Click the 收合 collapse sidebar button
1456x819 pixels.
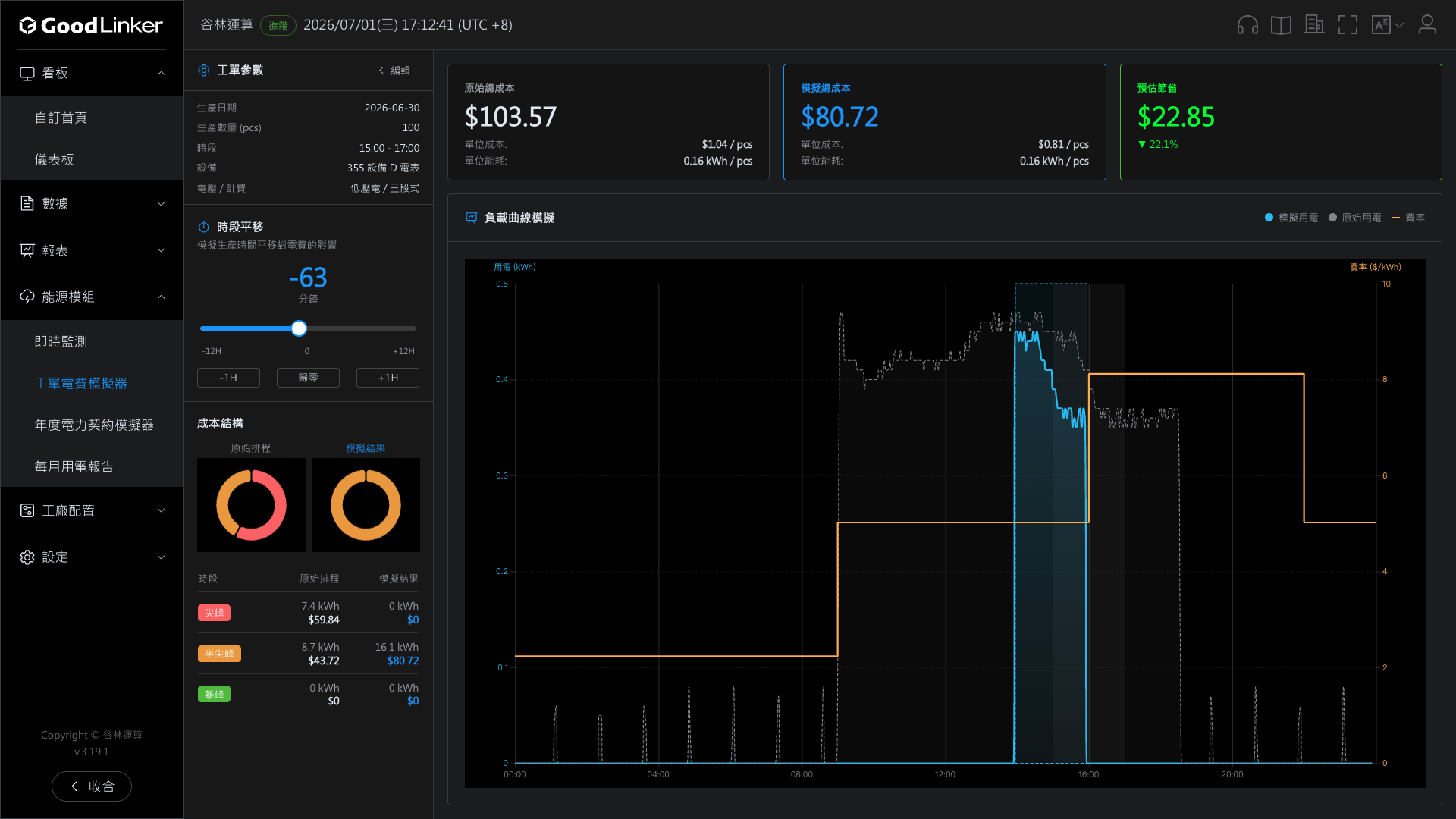92,786
